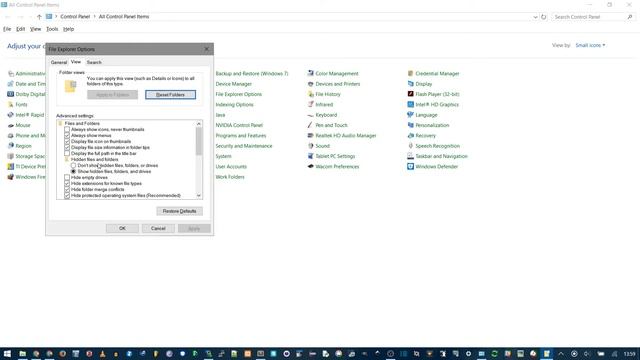
Task: Open Recovery icon in Control Panel
Action: pyautogui.click(x=411, y=136)
